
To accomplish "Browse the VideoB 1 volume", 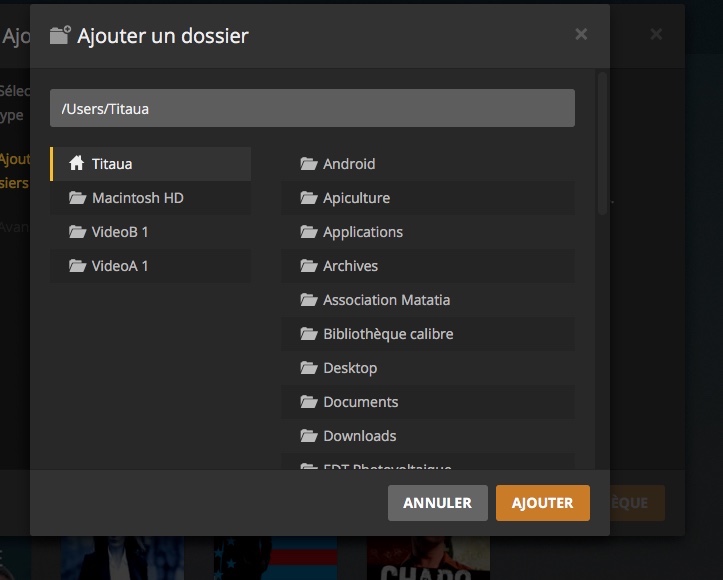I will (150, 231).
